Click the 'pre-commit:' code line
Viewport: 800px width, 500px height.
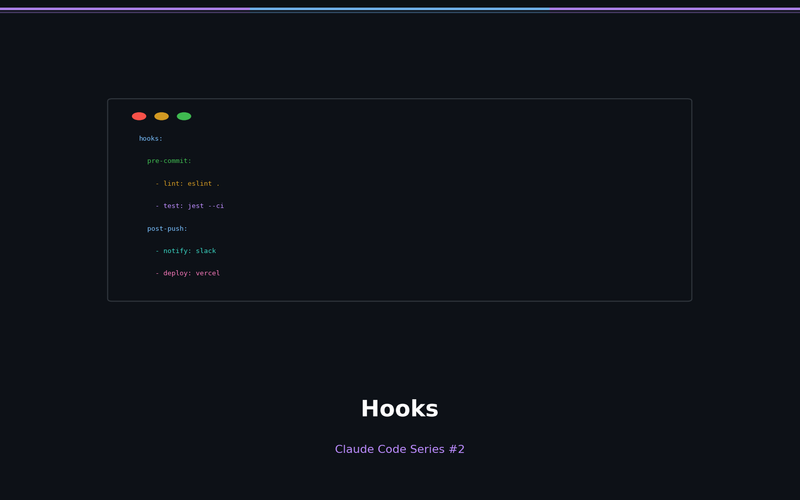click(x=169, y=161)
